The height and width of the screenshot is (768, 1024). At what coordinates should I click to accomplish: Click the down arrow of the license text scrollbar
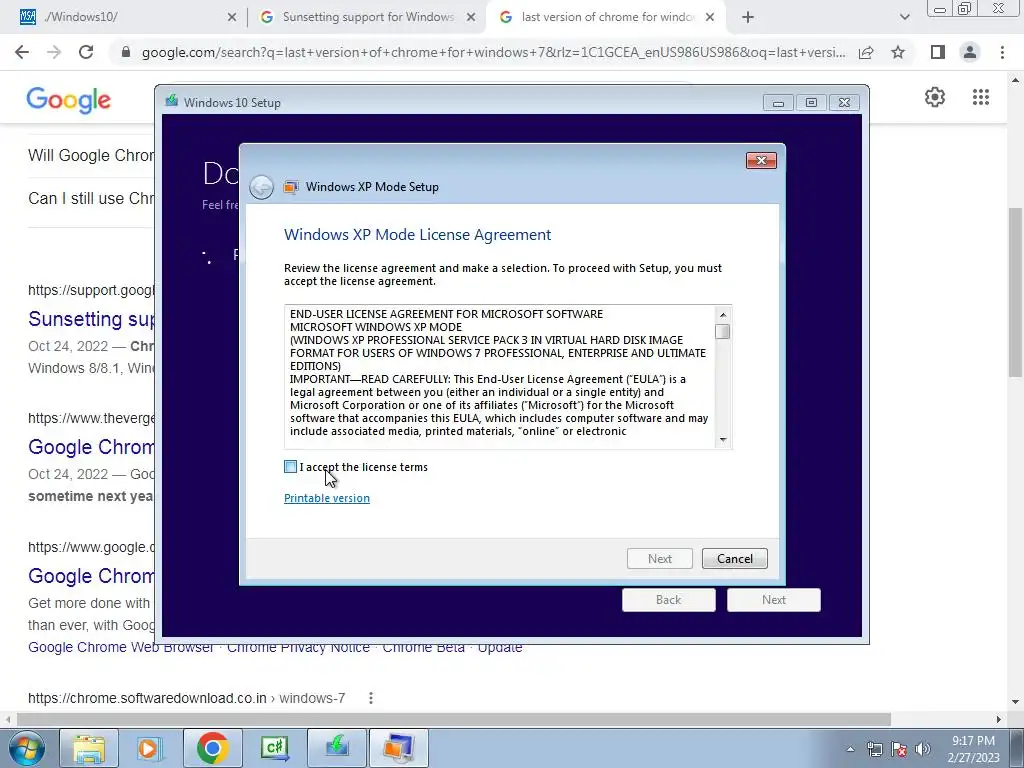click(x=723, y=440)
